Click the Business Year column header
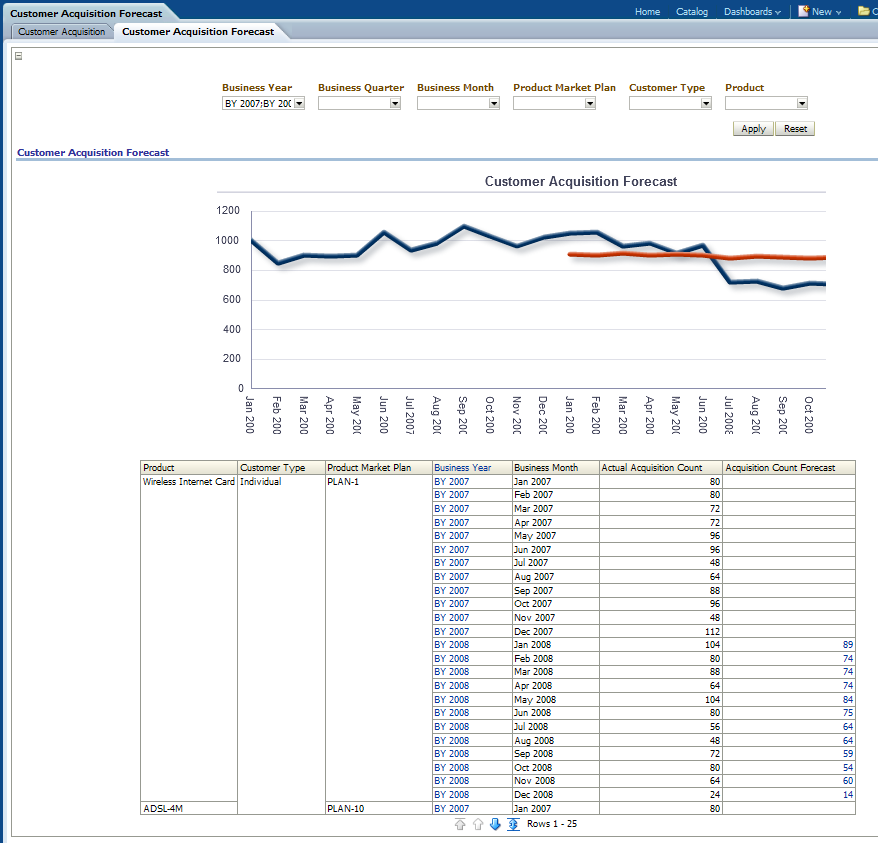Screen dimensions: 878x843 click(x=462, y=468)
